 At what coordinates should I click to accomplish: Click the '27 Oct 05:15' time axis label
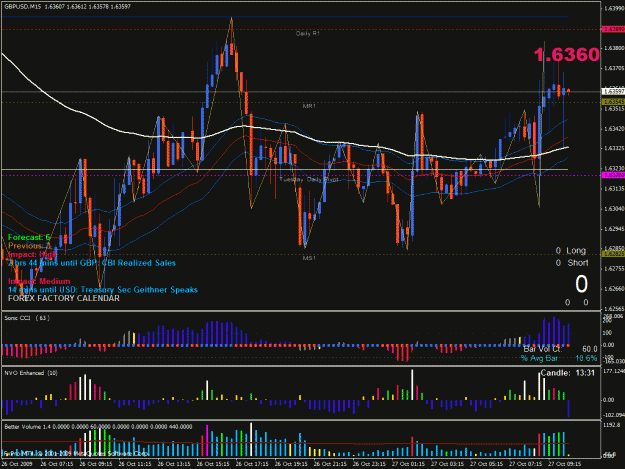click(x=486, y=464)
